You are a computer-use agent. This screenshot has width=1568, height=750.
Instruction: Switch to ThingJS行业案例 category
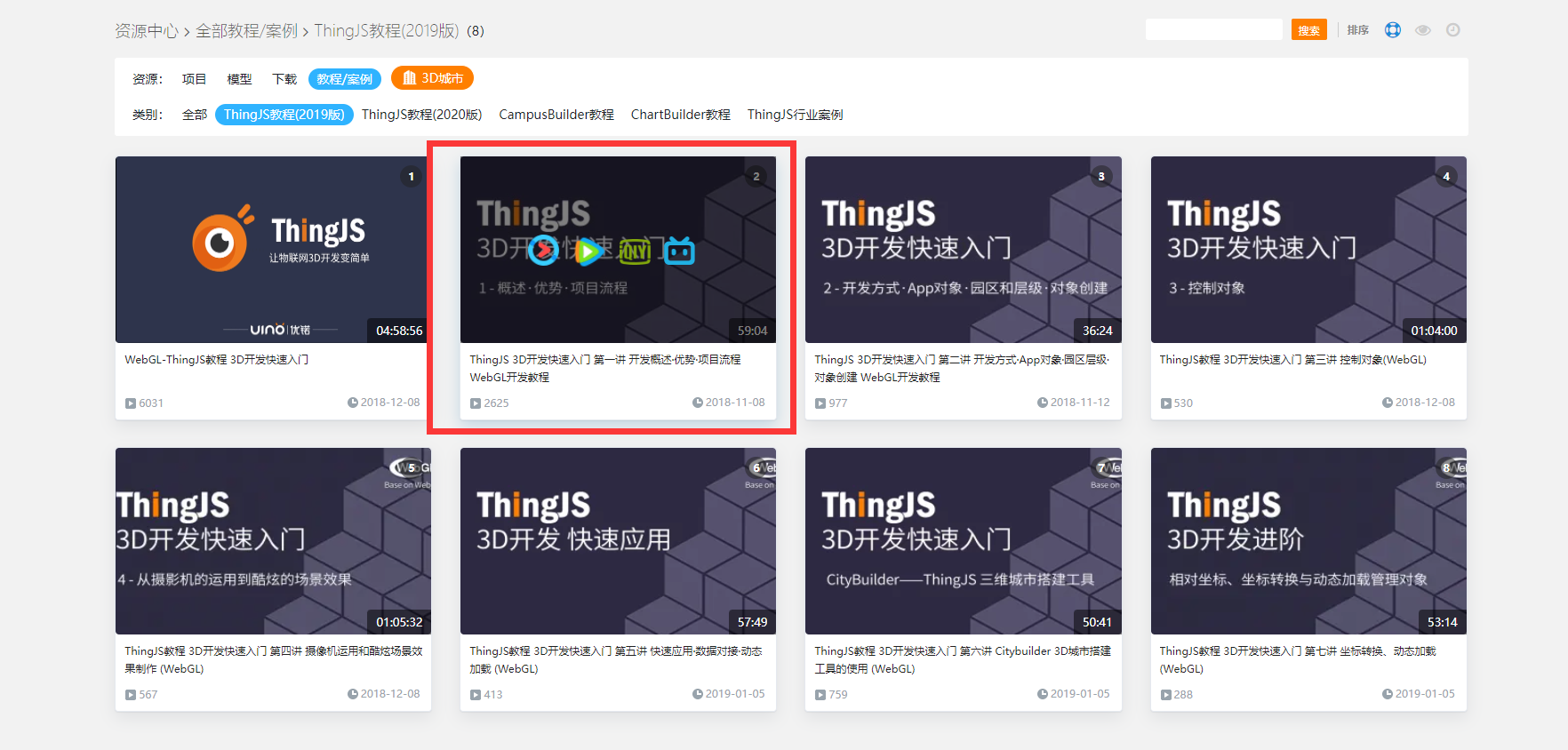point(796,115)
